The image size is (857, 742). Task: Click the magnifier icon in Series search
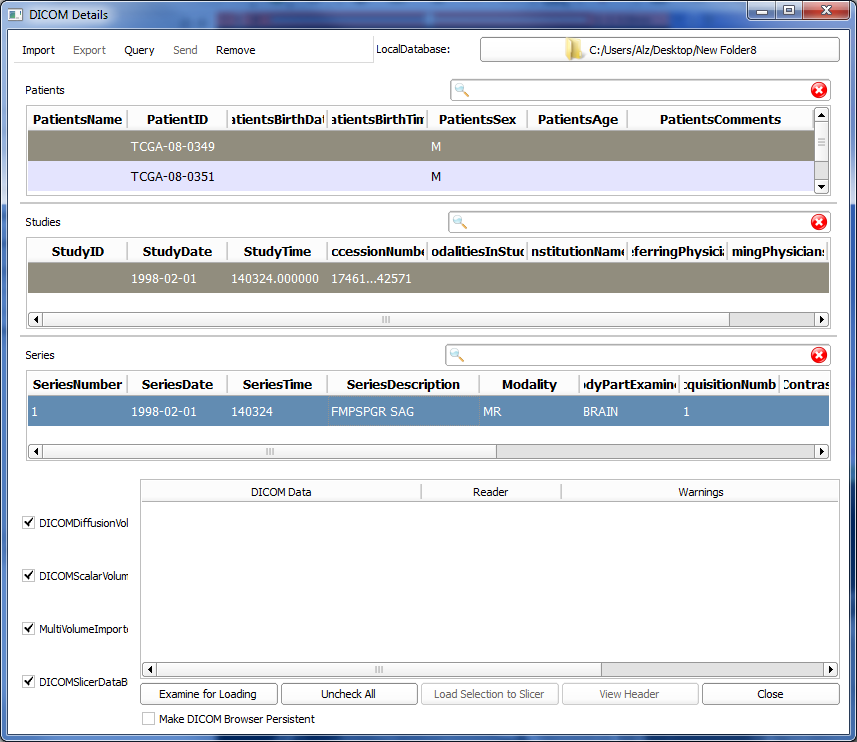[457, 355]
